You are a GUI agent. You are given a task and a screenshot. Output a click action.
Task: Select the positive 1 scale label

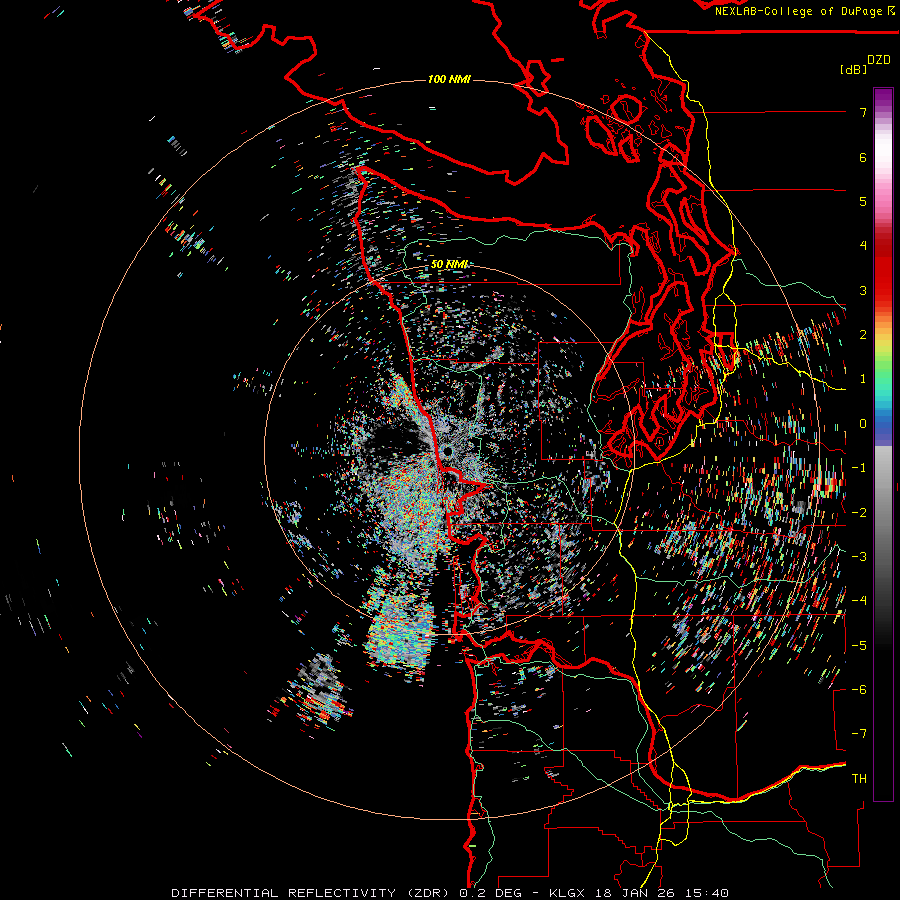click(x=863, y=379)
